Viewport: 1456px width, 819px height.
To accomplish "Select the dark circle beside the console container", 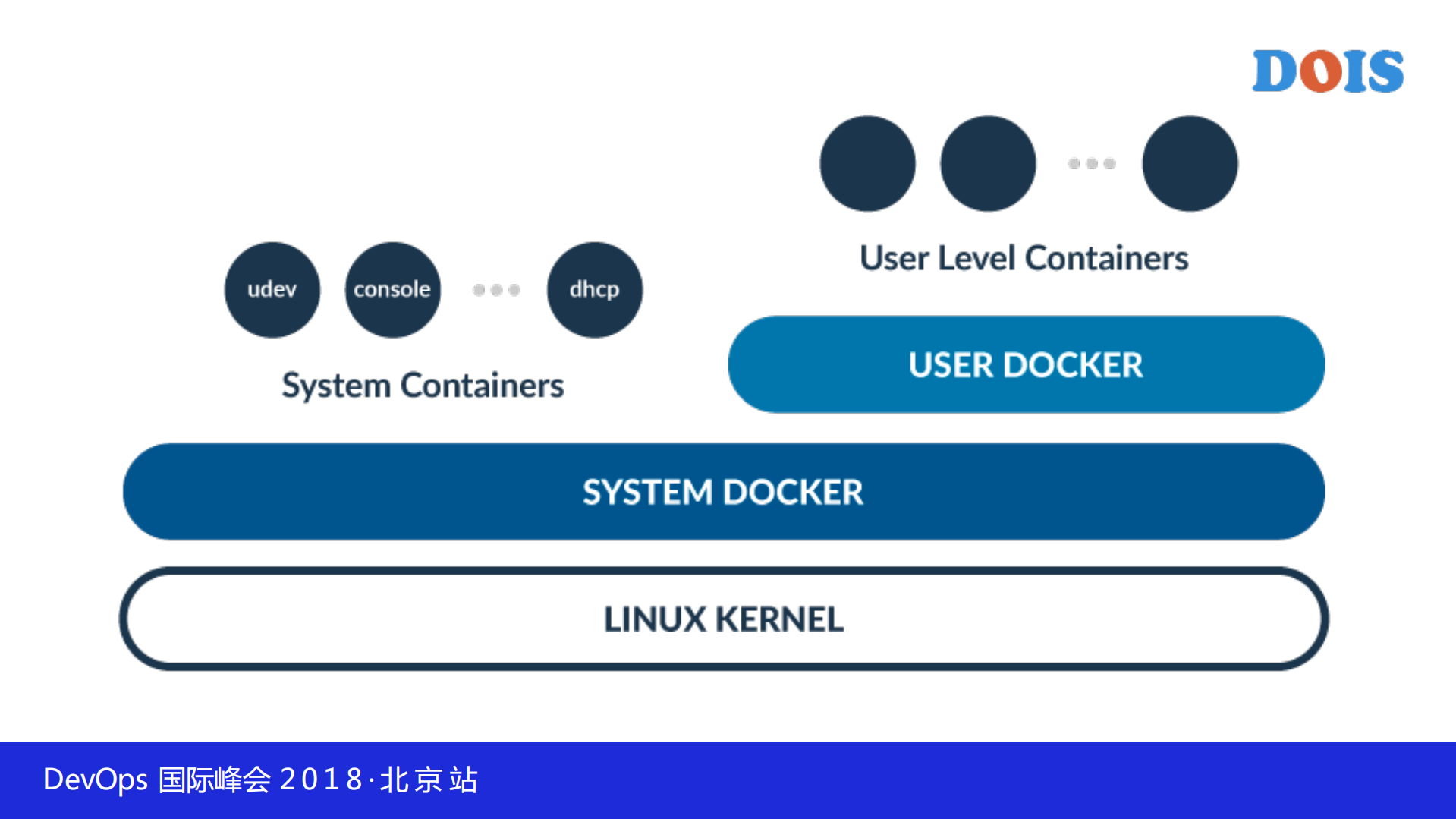I will click(x=272, y=290).
